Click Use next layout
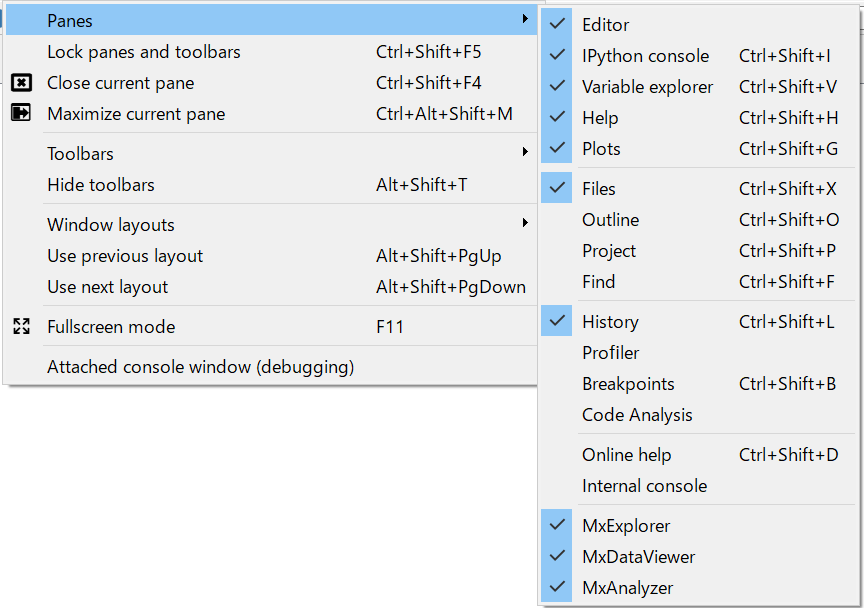The image size is (864, 608). click(108, 287)
